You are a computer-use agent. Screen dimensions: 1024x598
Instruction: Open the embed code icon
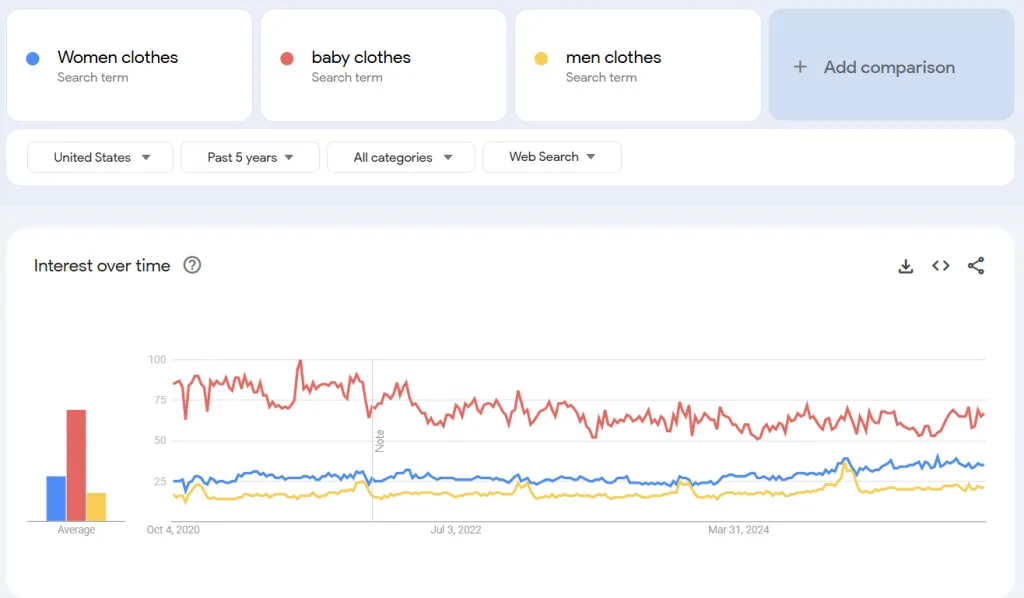941,266
